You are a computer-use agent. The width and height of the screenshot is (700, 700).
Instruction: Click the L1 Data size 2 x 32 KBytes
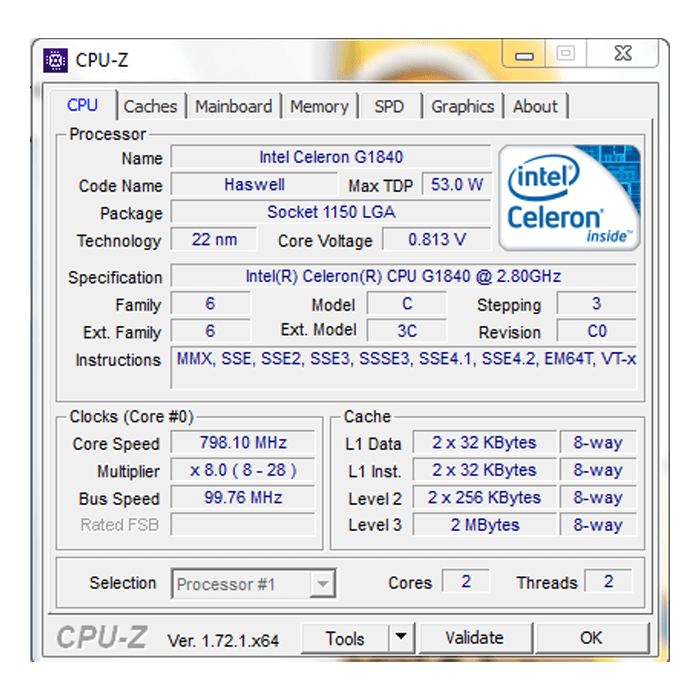point(484,443)
